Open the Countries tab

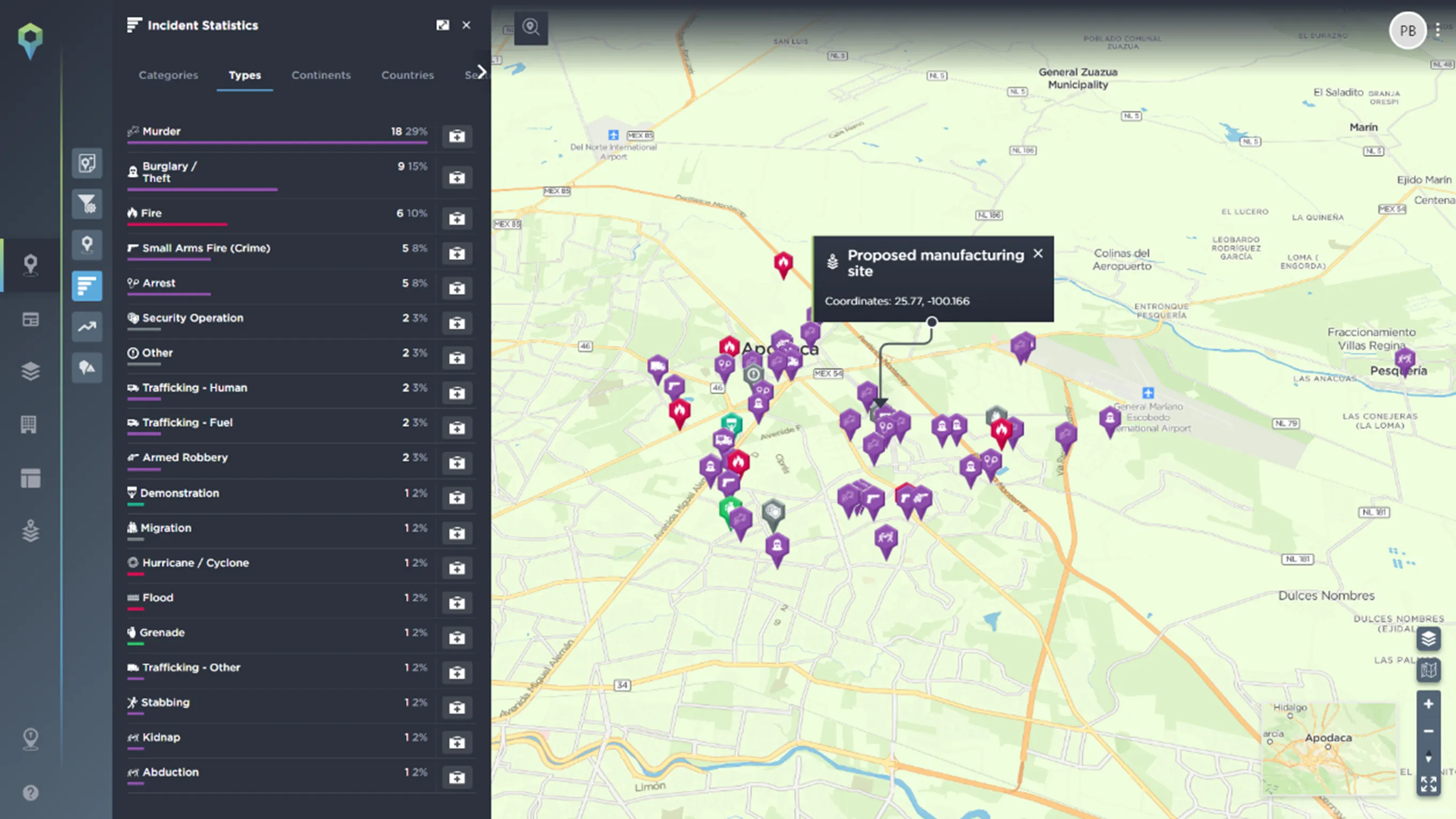pyautogui.click(x=407, y=75)
